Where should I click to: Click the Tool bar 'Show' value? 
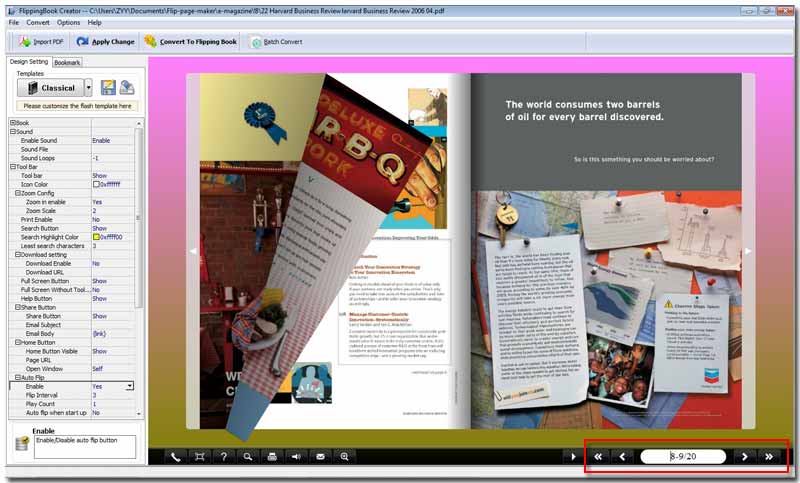tap(99, 175)
